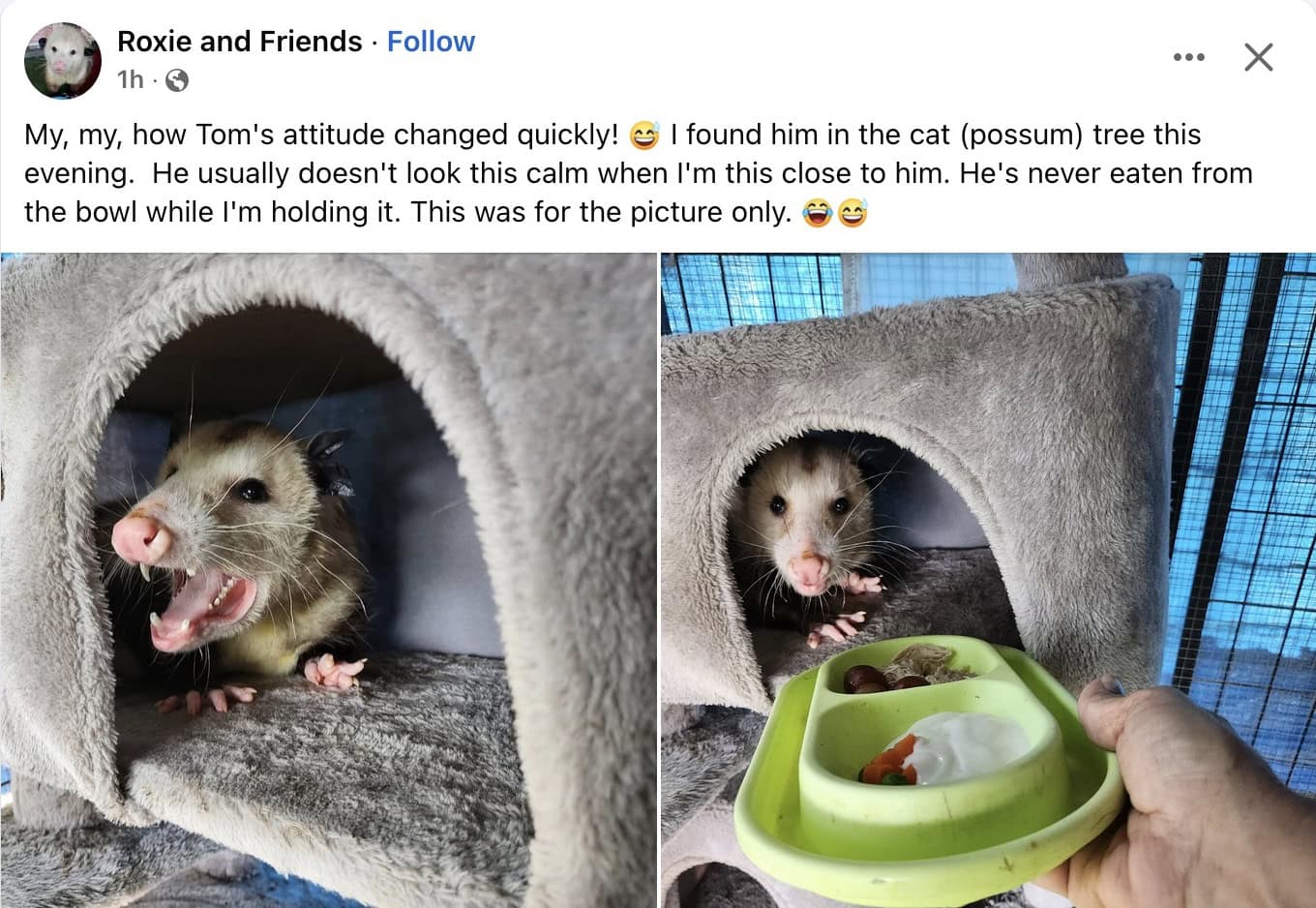
Task: Click the final sweat-smile emoji in the post
Action: pos(852,212)
